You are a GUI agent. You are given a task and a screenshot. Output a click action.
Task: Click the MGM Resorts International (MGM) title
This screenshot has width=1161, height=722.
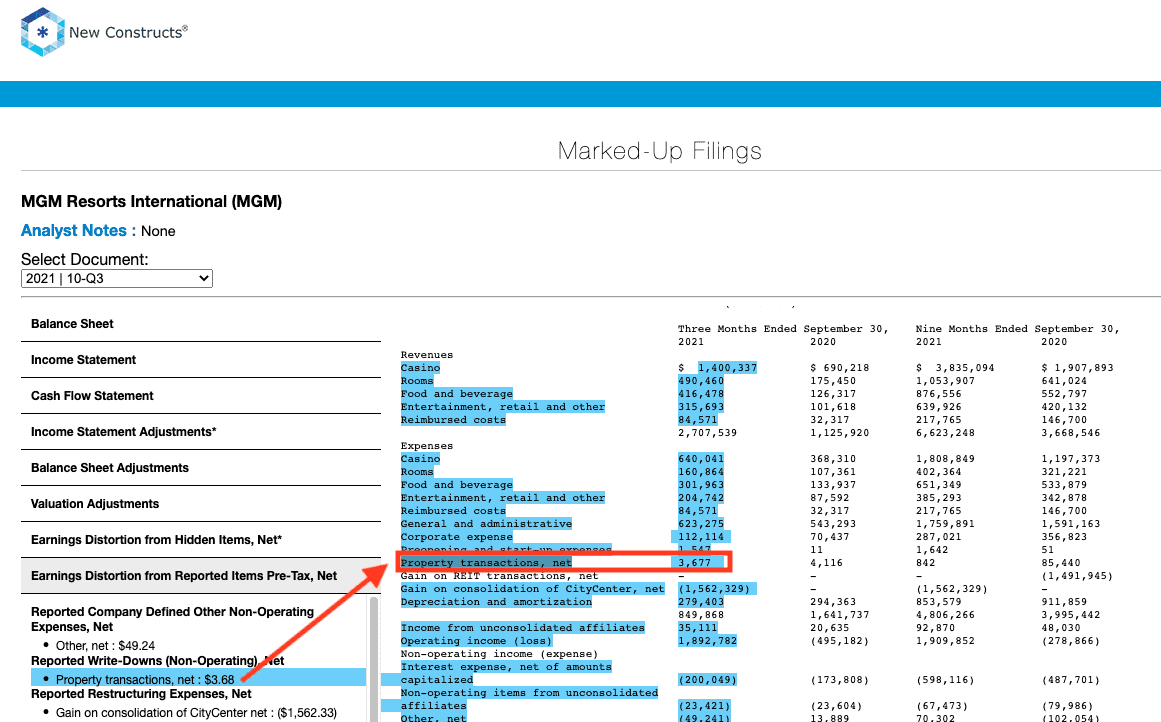(152, 201)
